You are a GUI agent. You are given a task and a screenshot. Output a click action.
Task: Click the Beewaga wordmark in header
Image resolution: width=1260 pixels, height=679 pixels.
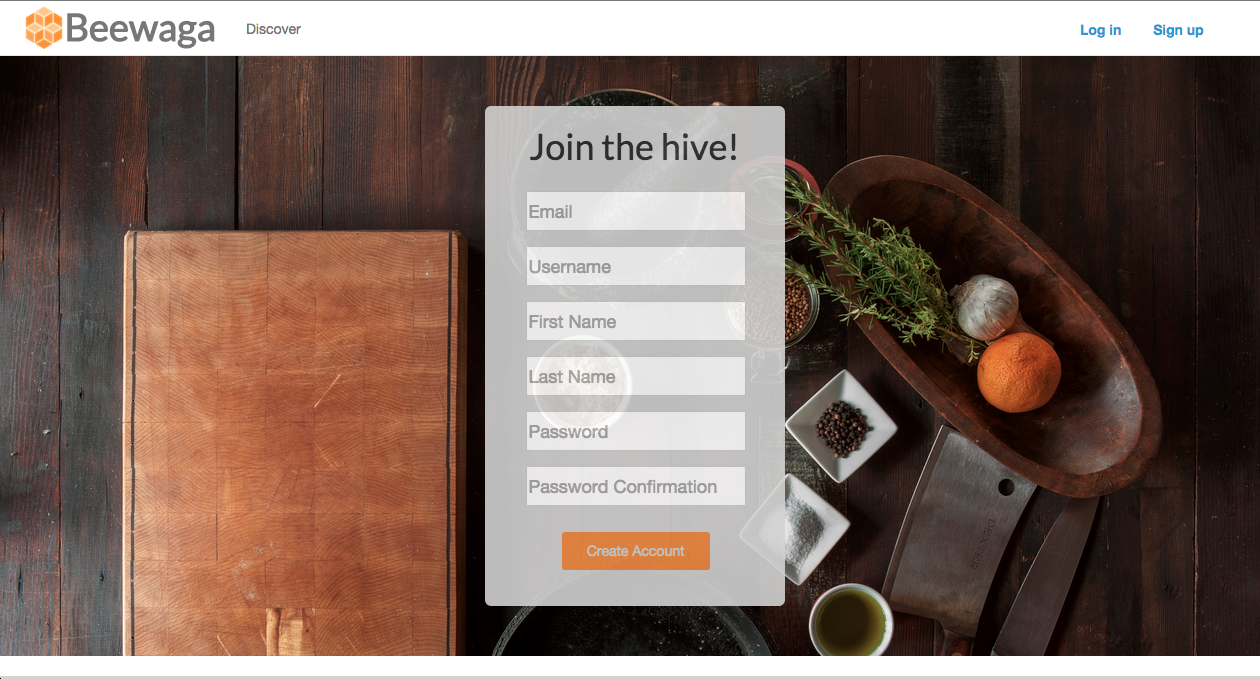141,29
